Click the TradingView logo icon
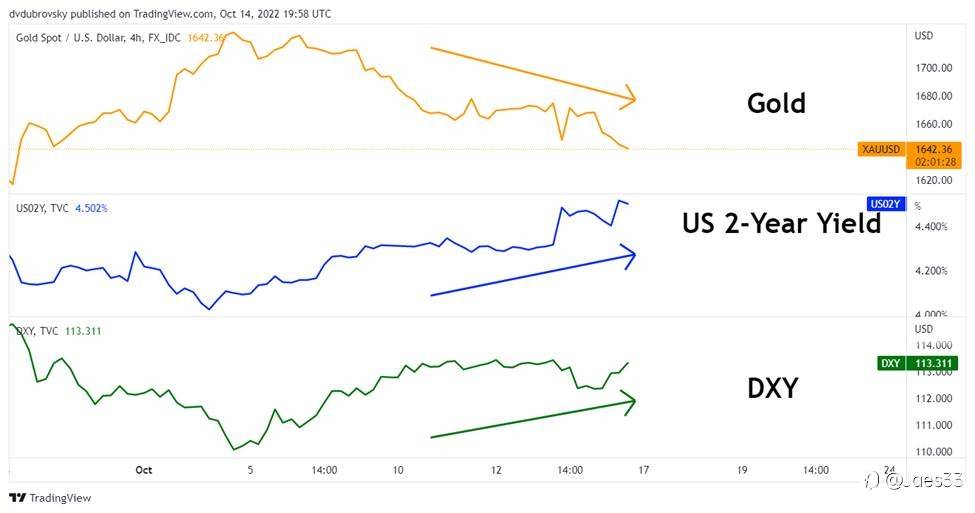The width and height of the screenshot is (975, 513). point(18,497)
